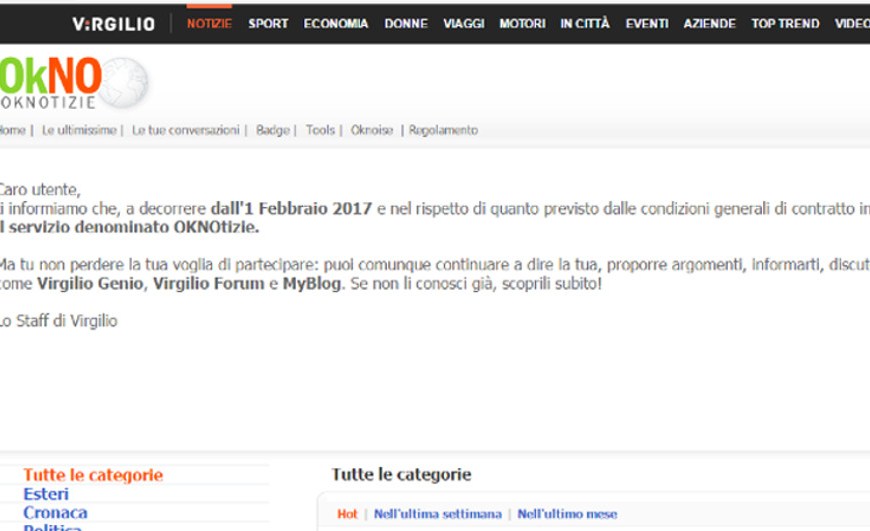The image size is (870, 531).
Task: Filter by Nell'ultima settimana
Action: 437,514
